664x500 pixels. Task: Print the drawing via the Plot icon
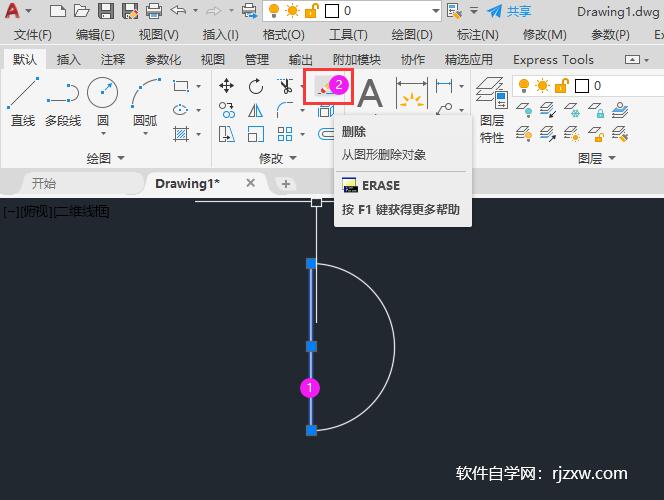point(154,11)
